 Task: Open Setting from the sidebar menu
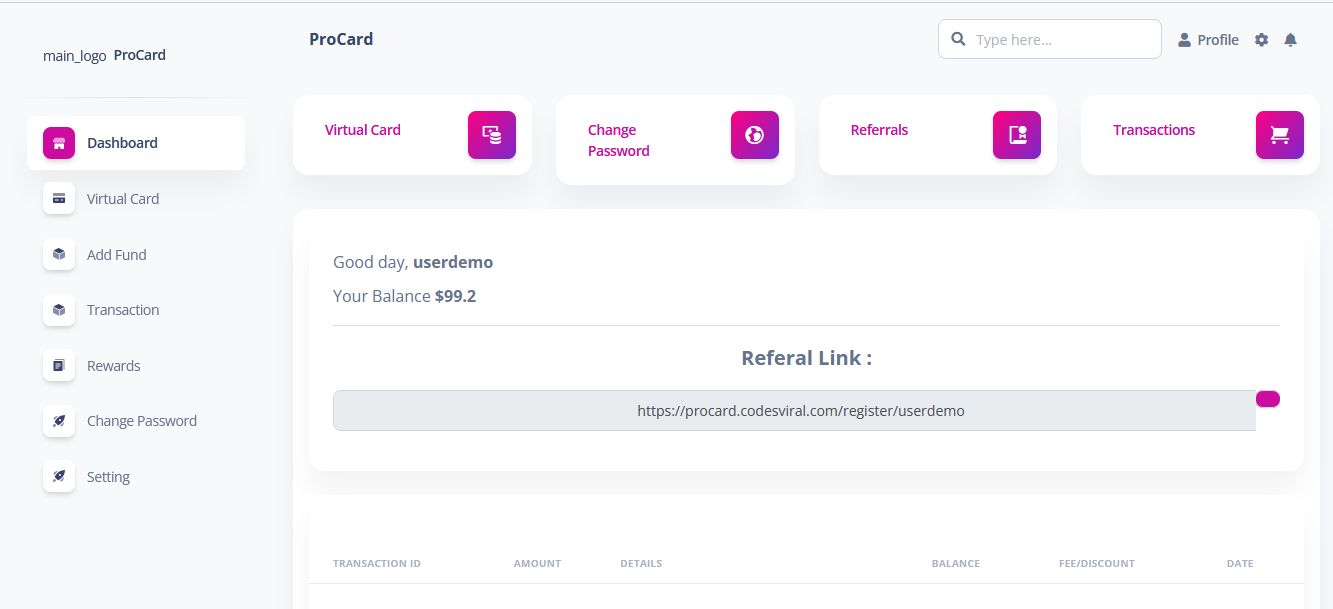[108, 477]
